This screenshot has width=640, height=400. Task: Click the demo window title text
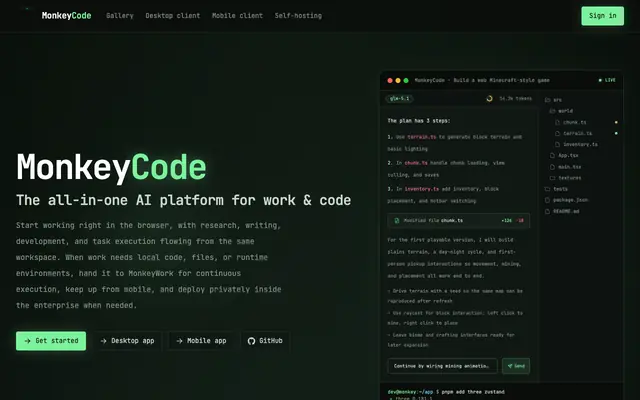[x=482, y=80]
